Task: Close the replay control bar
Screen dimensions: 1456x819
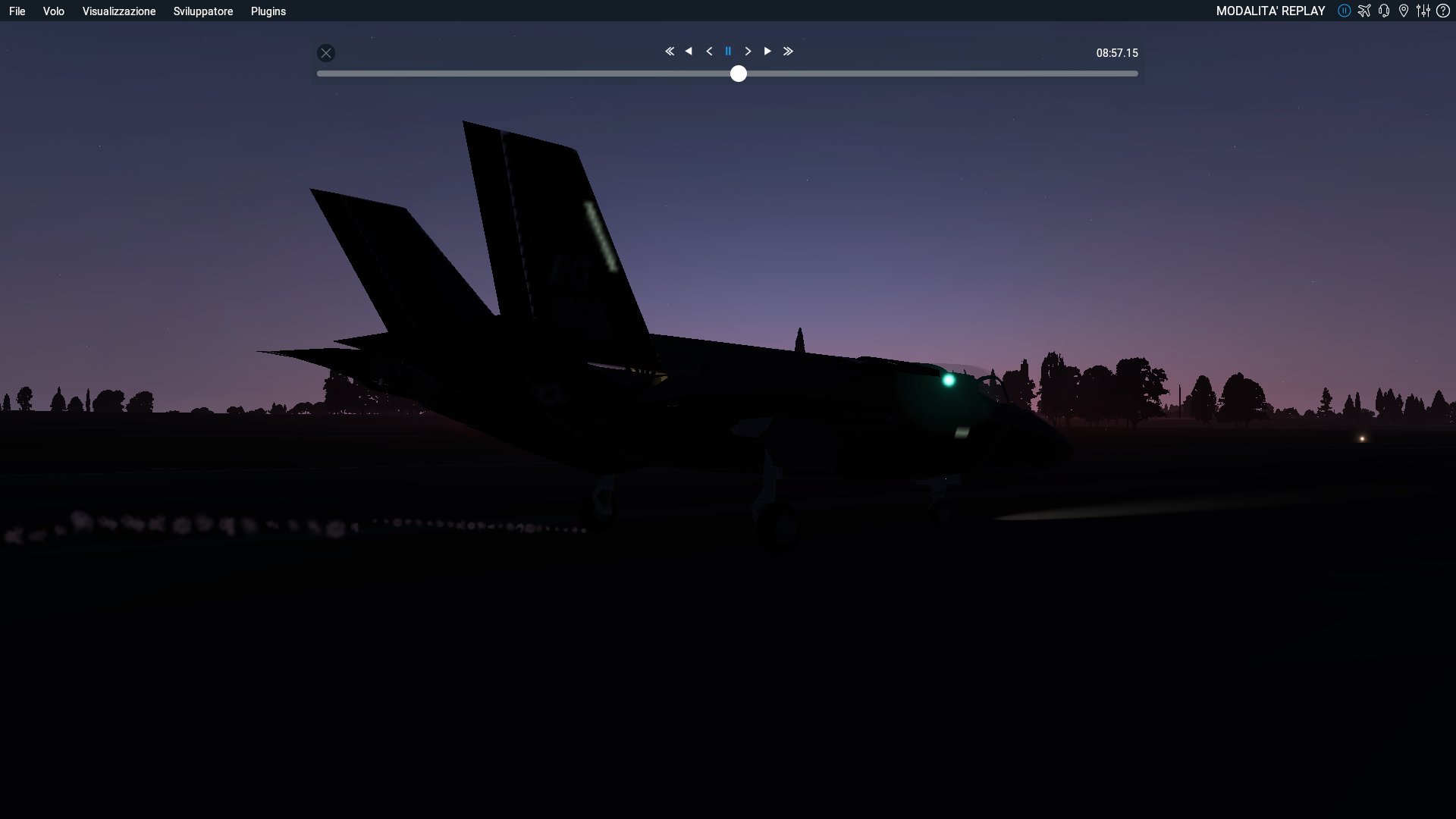Action: (x=326, y=53)
